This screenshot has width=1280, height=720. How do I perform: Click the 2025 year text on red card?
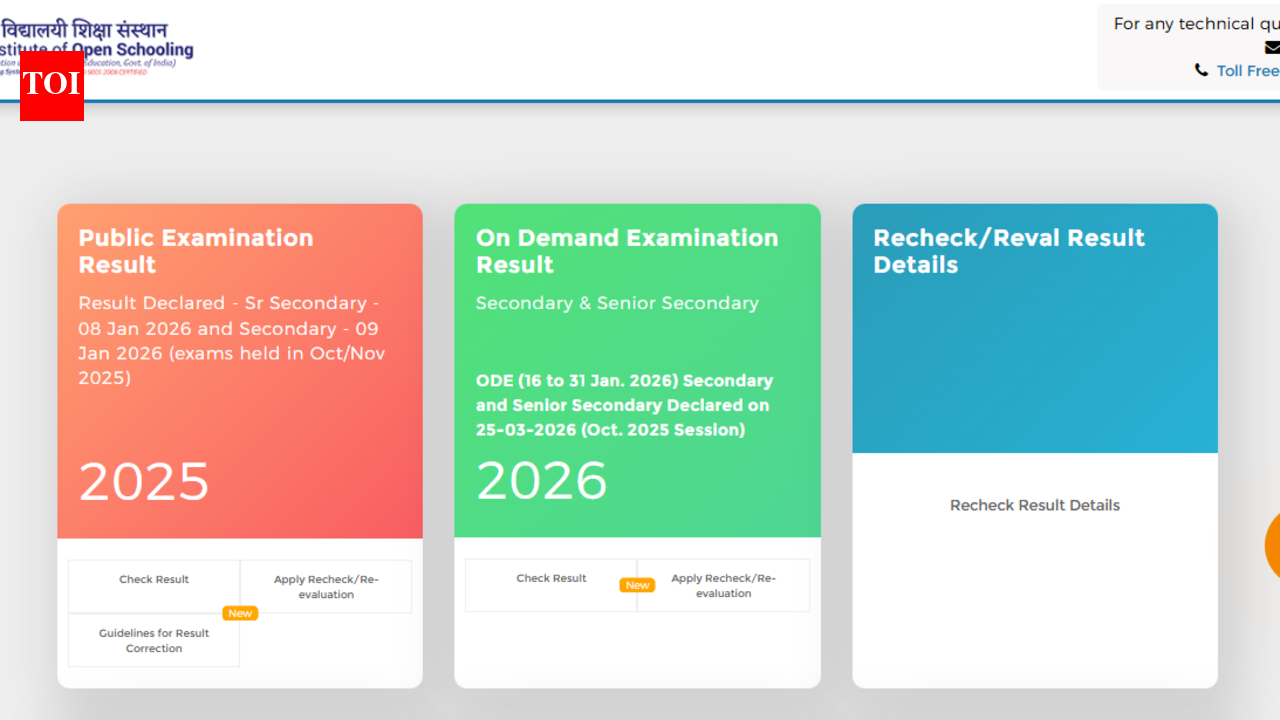pyautogui.click(x=143, y=481)
